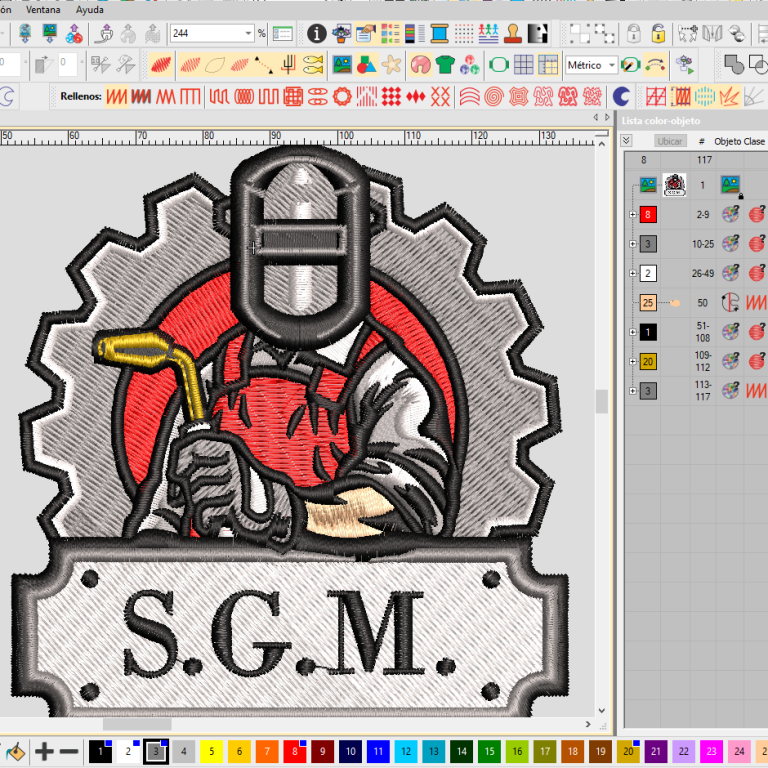
Task: Click the Ubicar button
Action: [669, 142]
